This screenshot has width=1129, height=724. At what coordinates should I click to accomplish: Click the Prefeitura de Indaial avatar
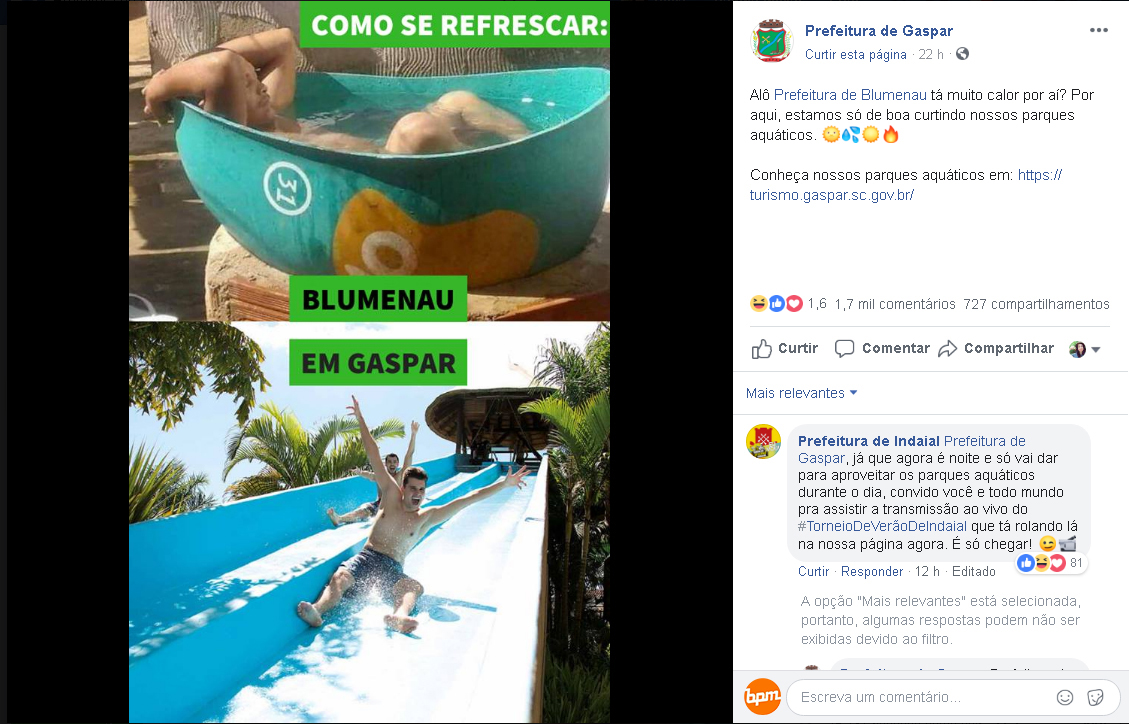[x=763, y=441]
